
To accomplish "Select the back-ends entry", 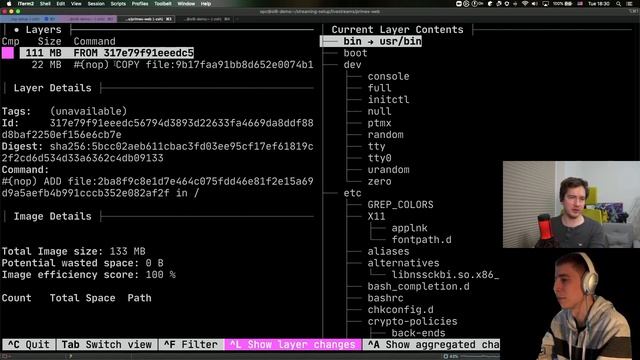I will click(418, 333).
